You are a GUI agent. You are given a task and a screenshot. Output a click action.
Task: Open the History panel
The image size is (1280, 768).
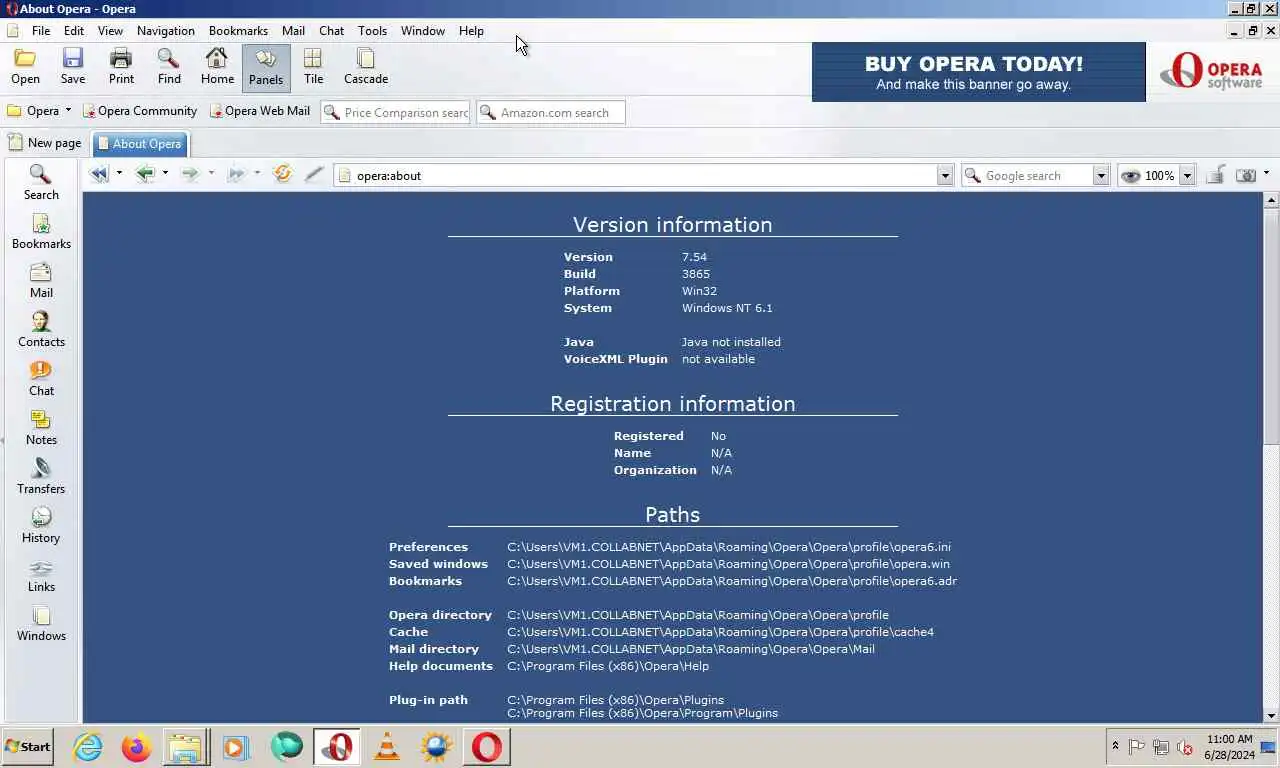click(x=41, y=526)
